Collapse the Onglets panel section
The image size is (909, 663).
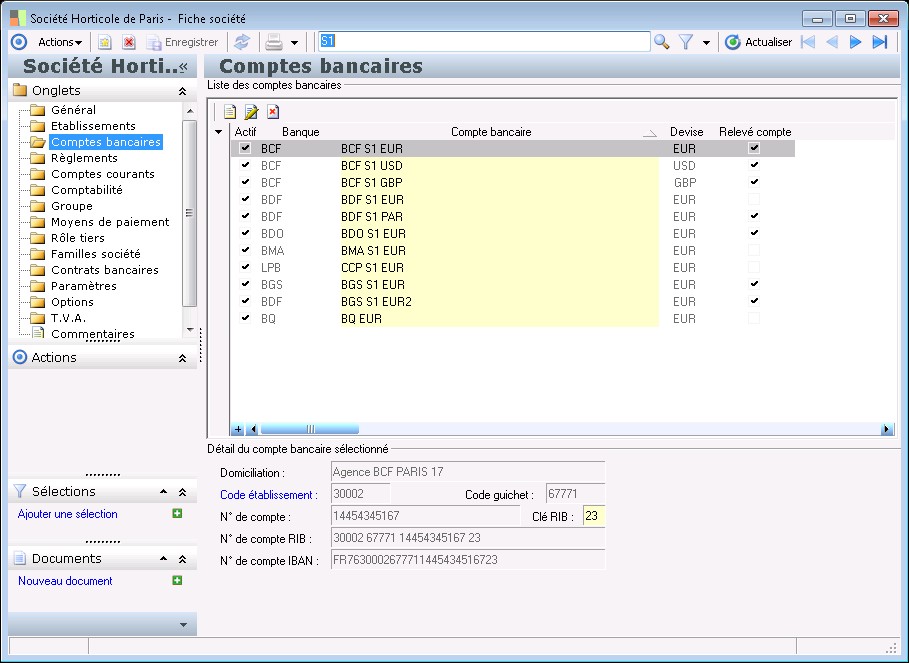point(182,91)
